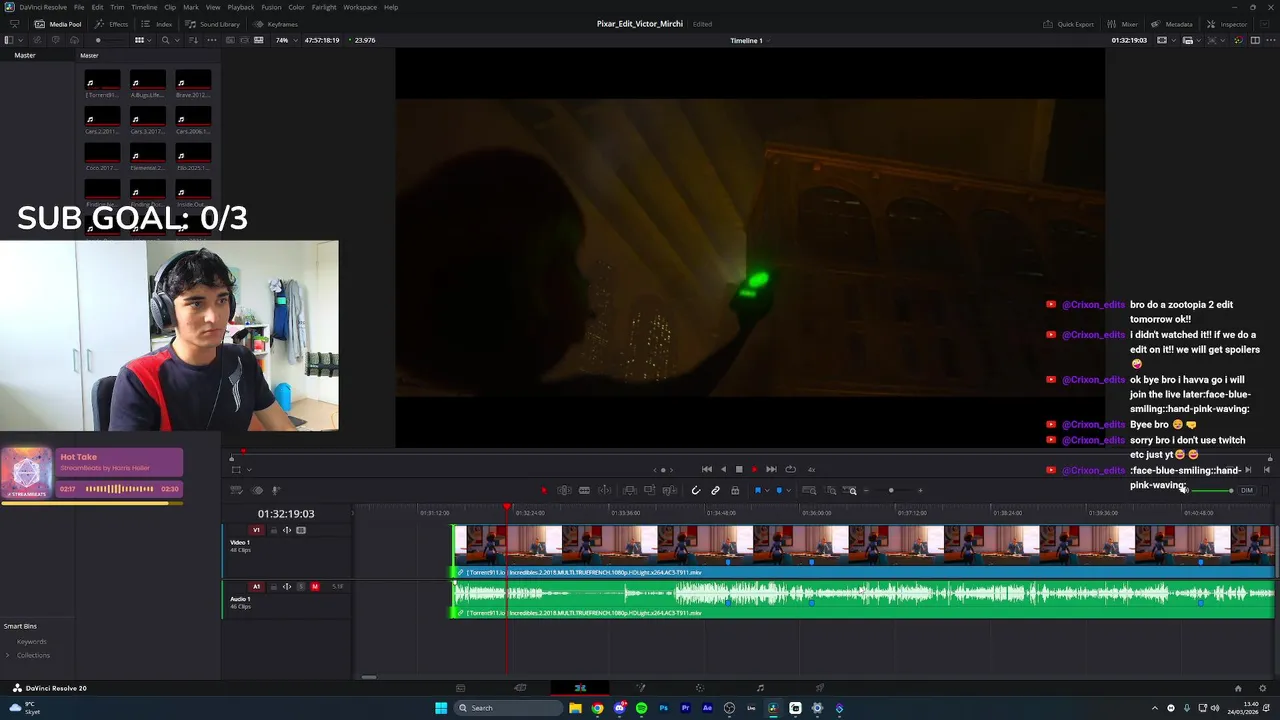Toggle Auto Track Selector on Video 1
1280x720 pixels.
tap(287, 530)
